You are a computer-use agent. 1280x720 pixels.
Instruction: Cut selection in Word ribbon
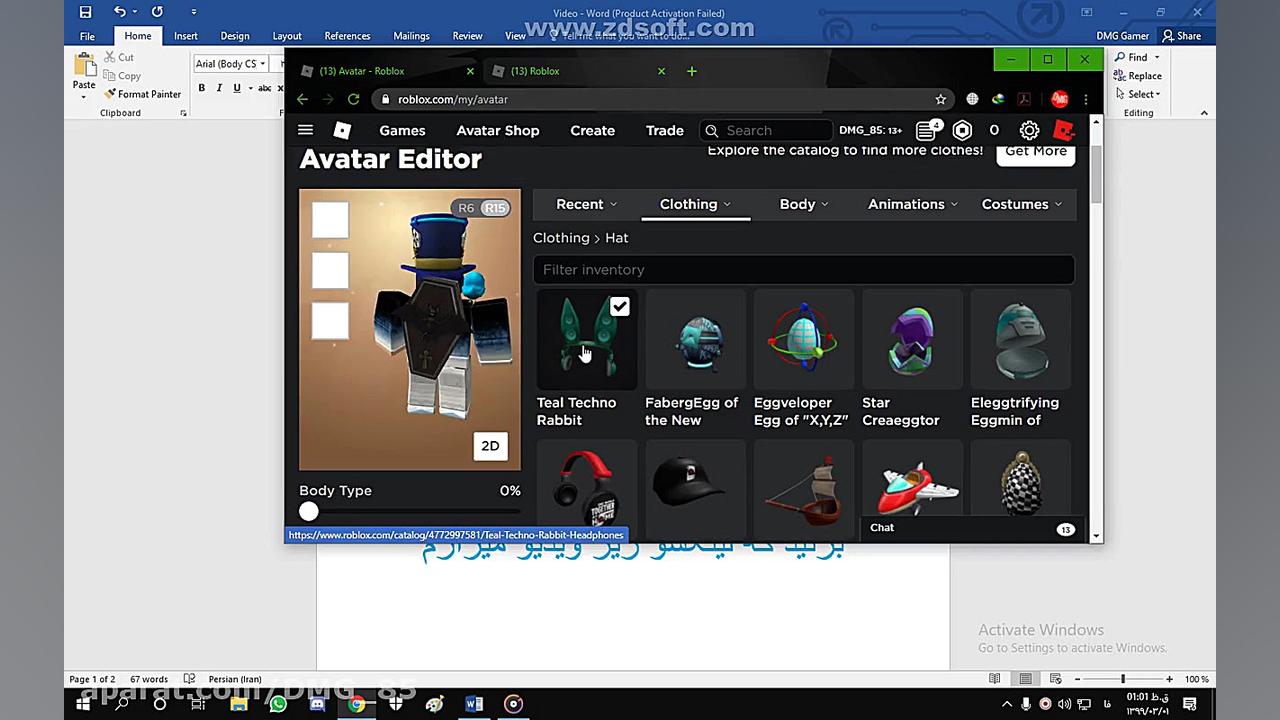coord(118,57)
